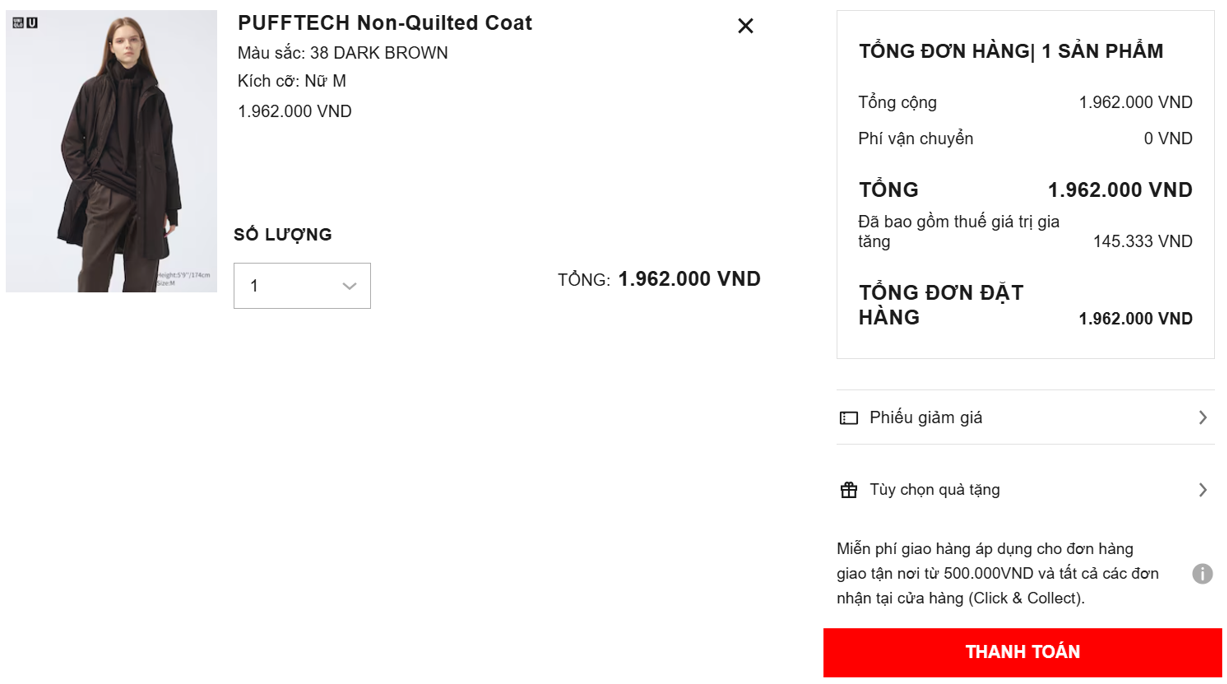Open the Tùy chọn quà tặng option
The height and width of the screenshot is (684, 1227).
[x=934, y=490]
